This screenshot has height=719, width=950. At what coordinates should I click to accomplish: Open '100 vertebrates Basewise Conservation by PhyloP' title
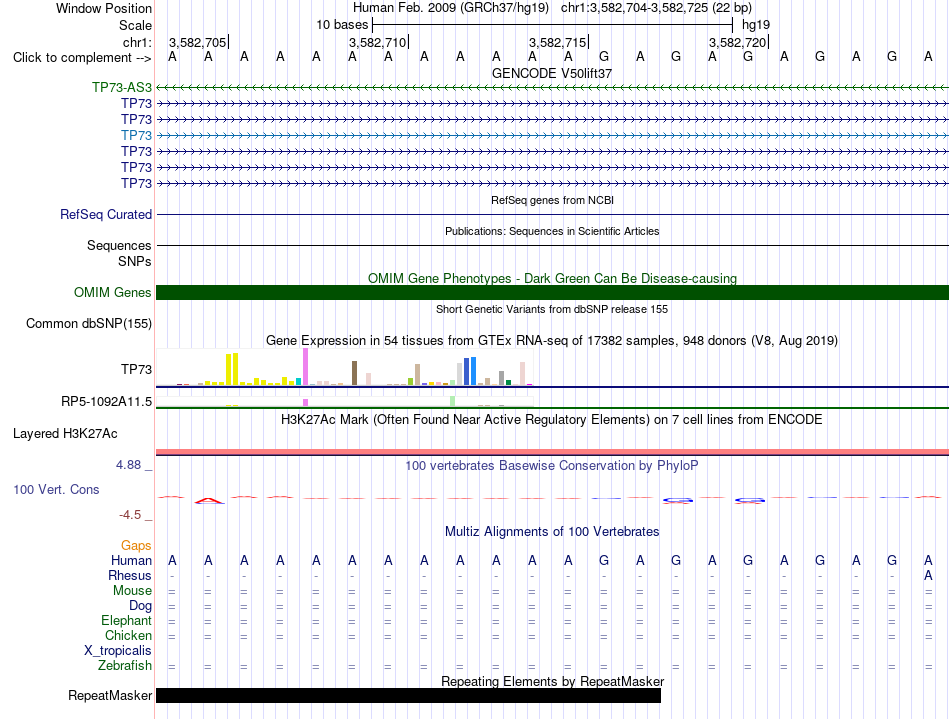[x=552, y=465]
